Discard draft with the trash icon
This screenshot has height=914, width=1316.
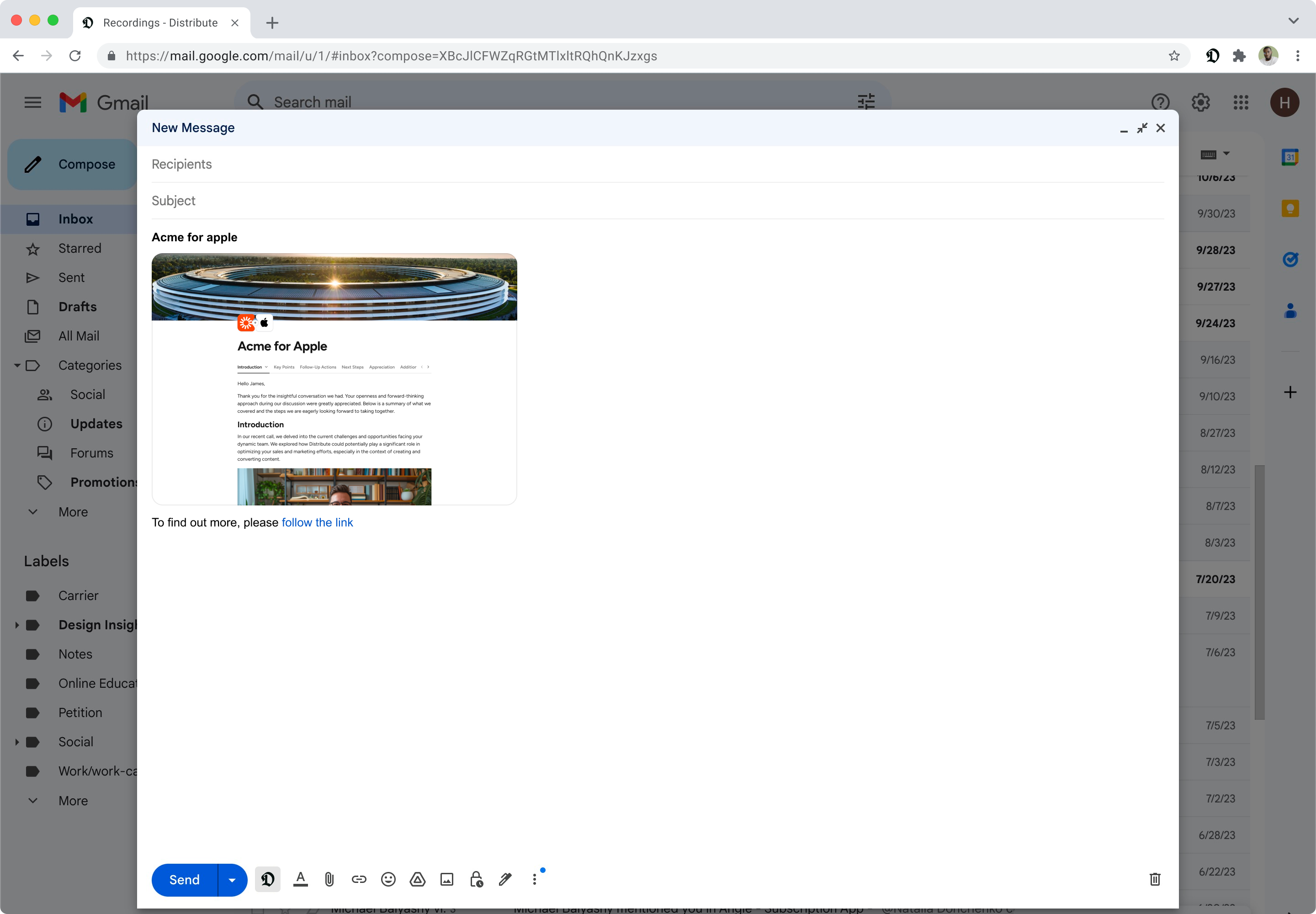point(1155,879)
